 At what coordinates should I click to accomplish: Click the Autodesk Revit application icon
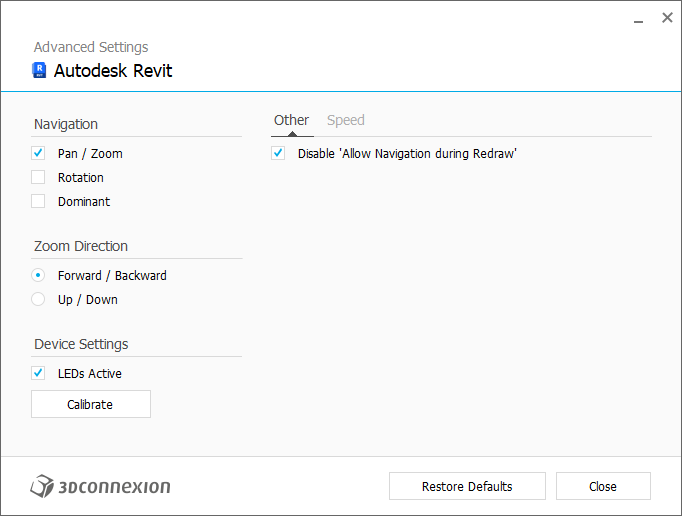pyautogui.click(x=40, y=70)
